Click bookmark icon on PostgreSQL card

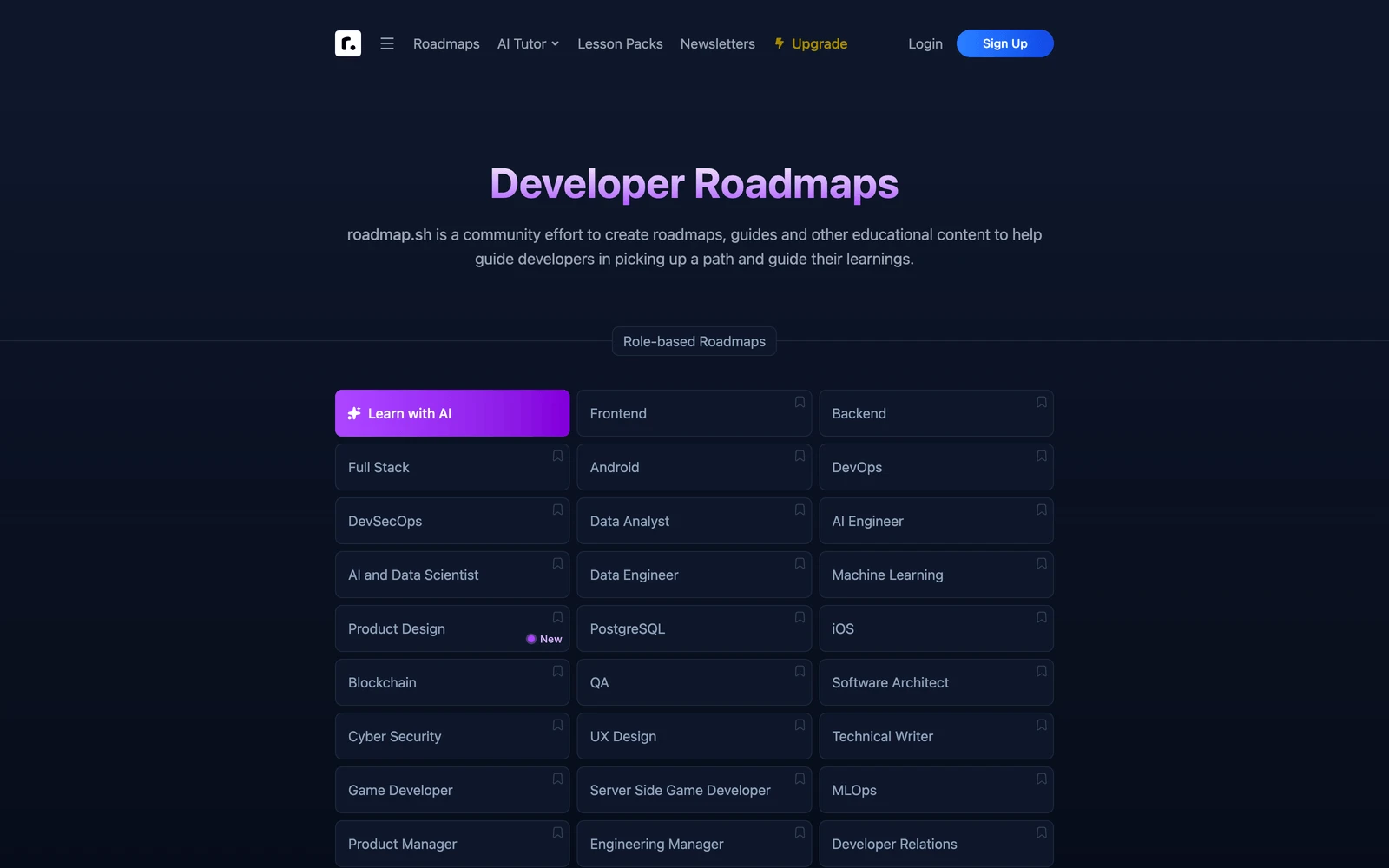[x=800, y=617]
